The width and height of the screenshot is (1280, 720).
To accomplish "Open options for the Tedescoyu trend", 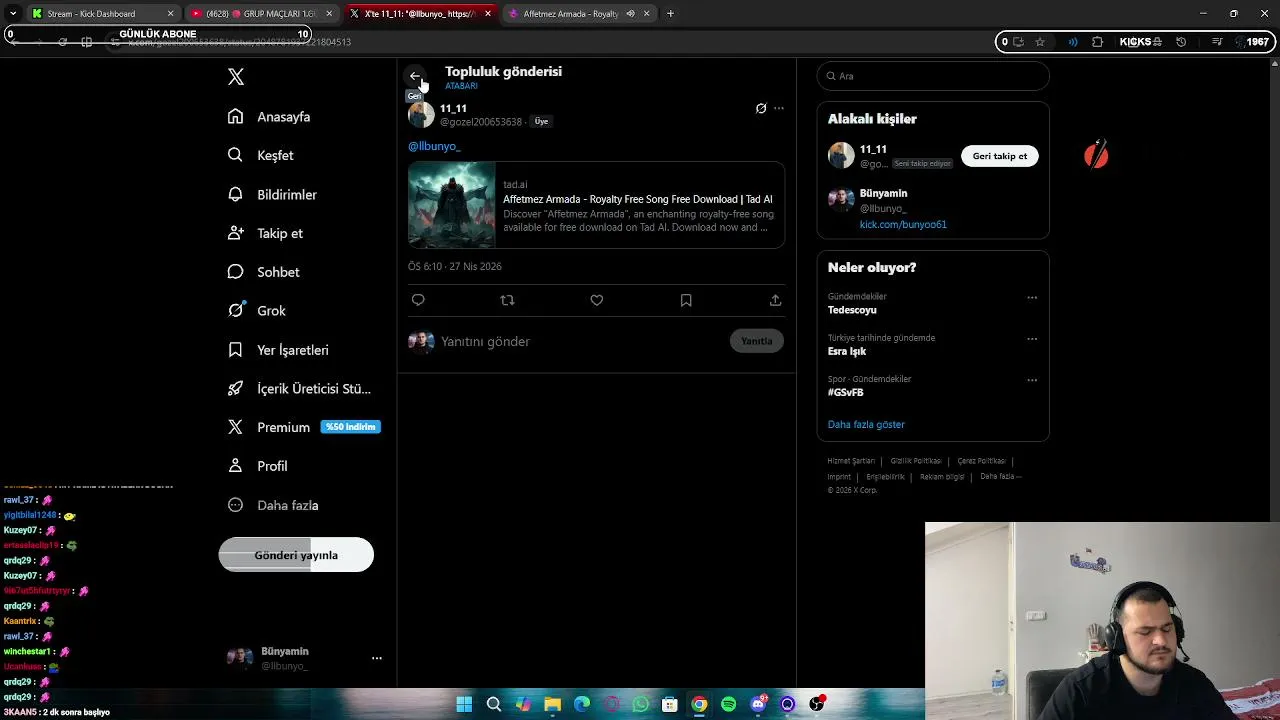I will click(x=1032, y=297).
